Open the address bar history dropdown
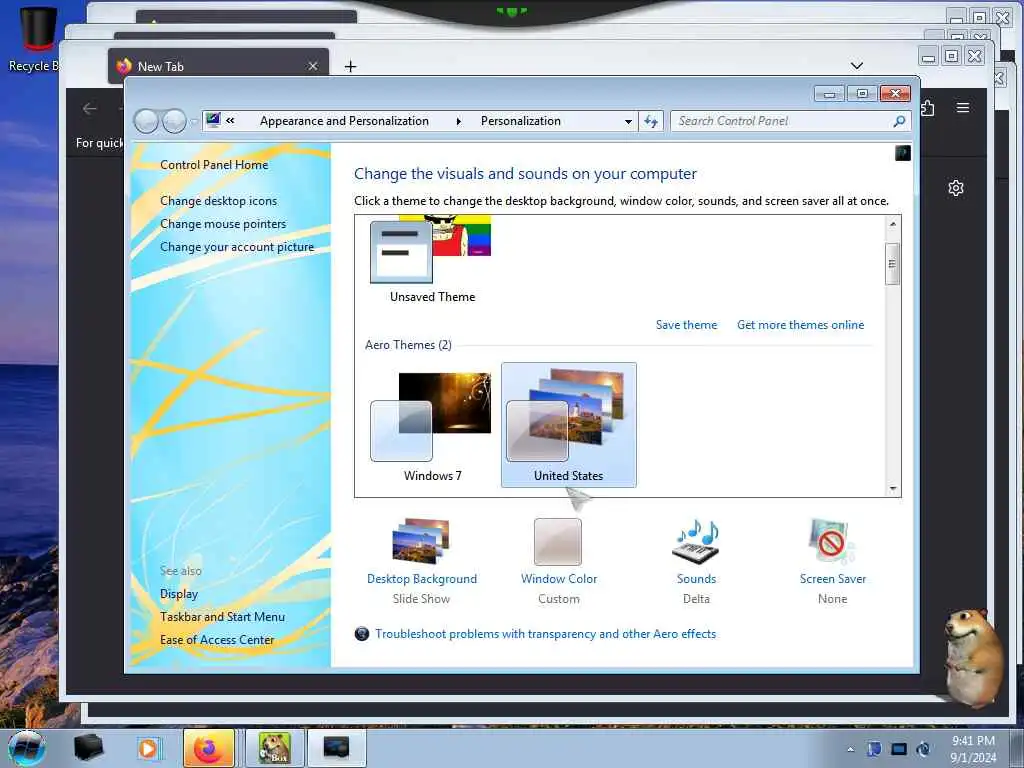Screen dimensions: 1024x768 coord(628,121)
